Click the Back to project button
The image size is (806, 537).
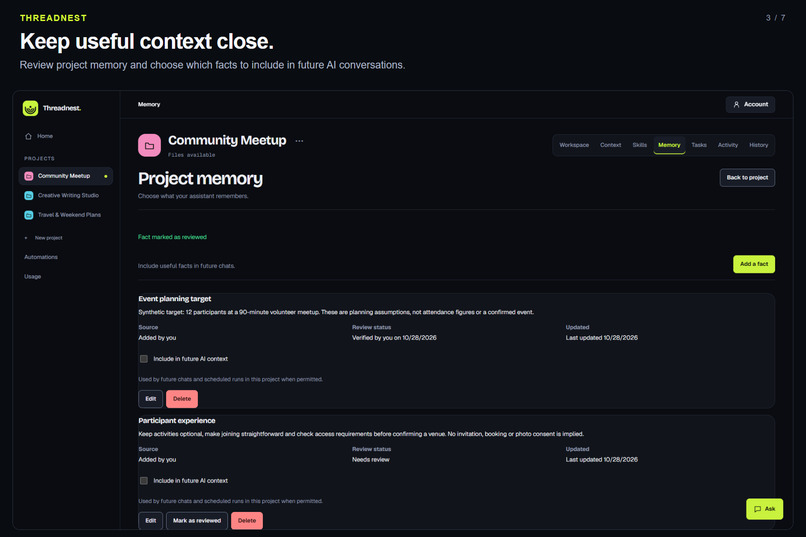click(747, 178)
